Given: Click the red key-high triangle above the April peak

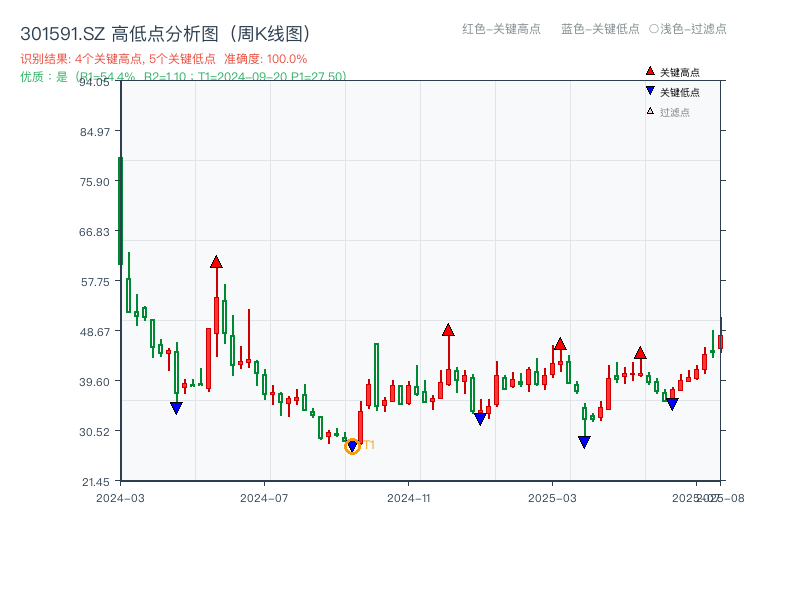Looking at the screenshot, I should tap(217, 260).
